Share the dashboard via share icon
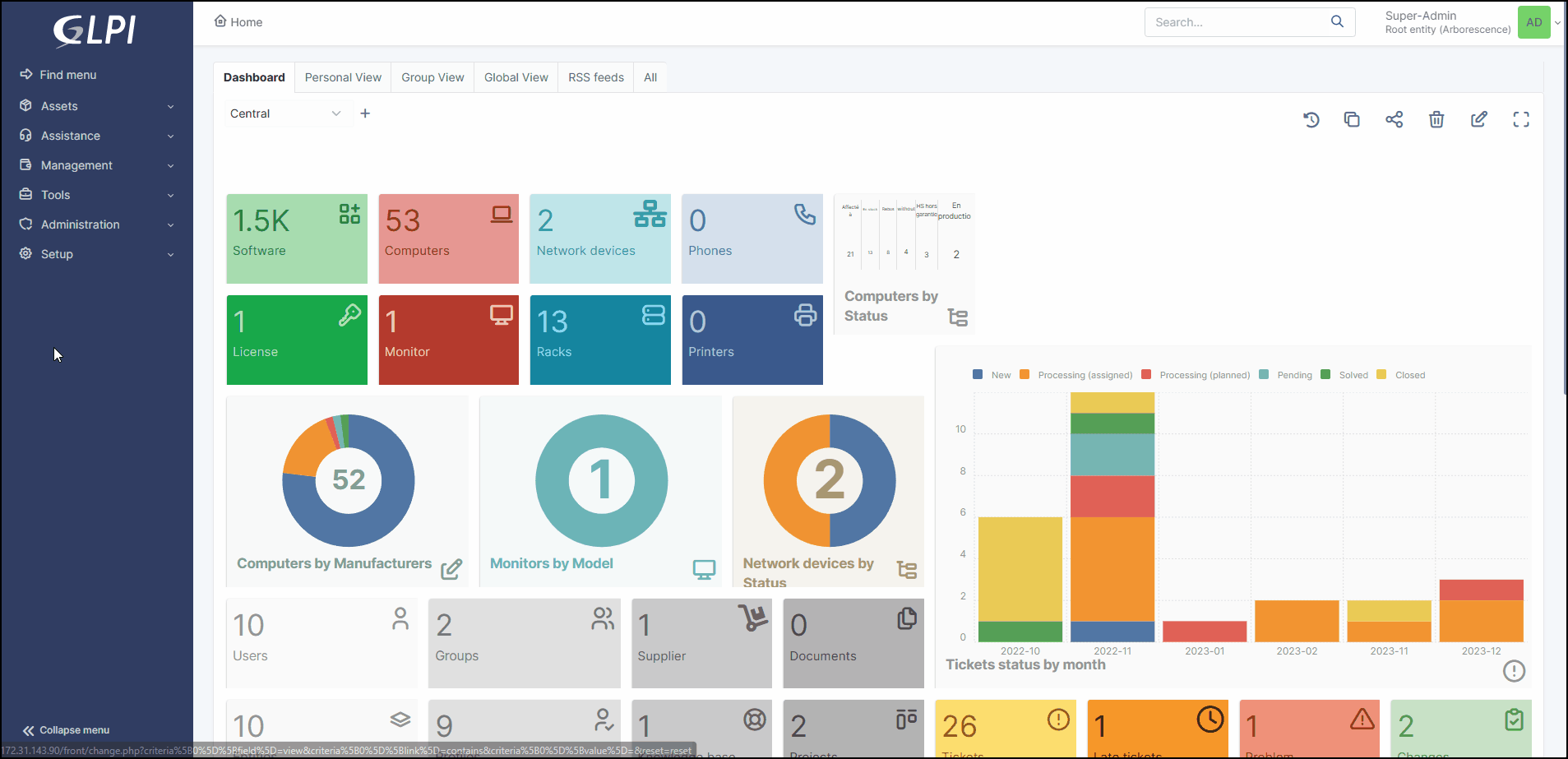The image size is (1568, 759). (x=1395, y=119)
